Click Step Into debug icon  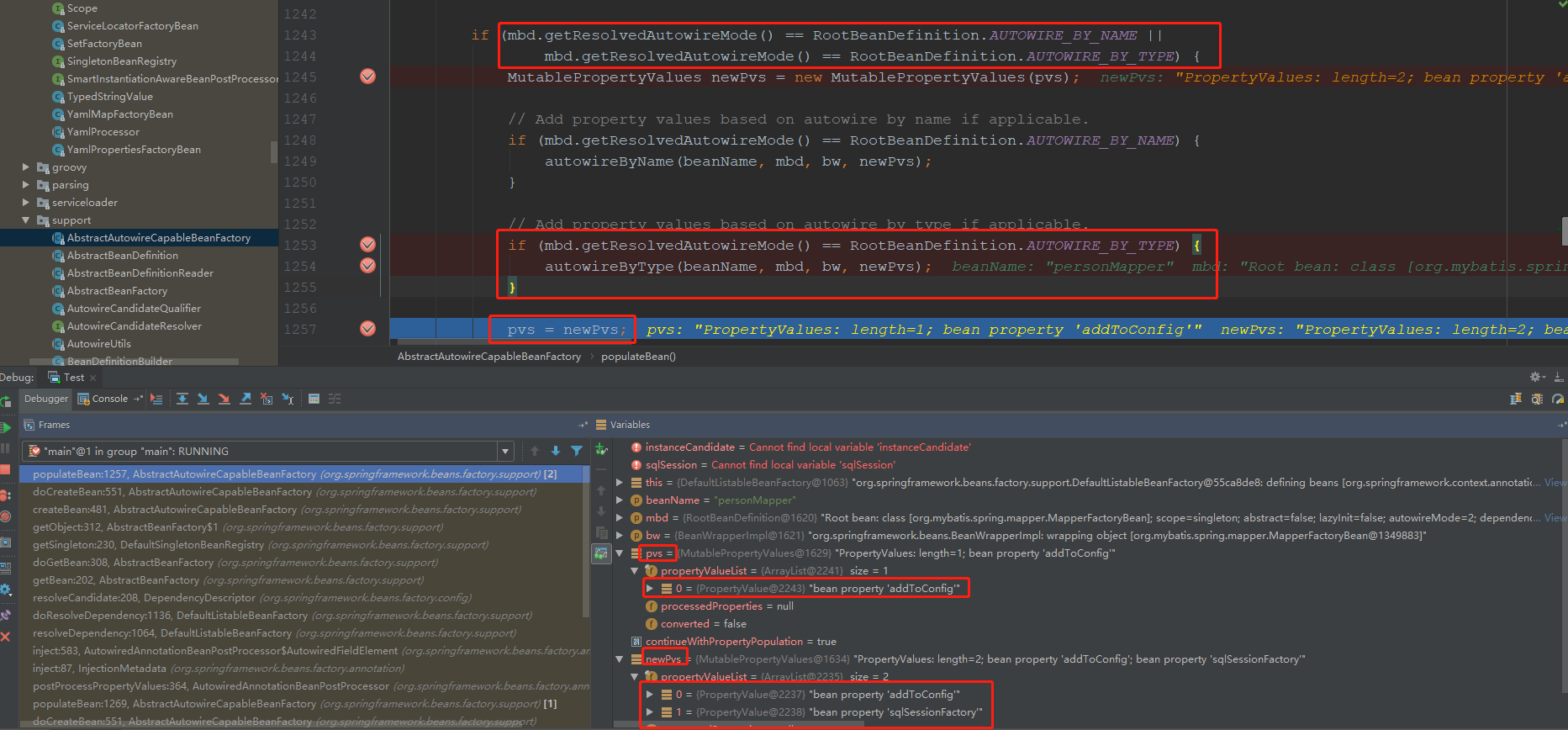[x=203, y=399]
